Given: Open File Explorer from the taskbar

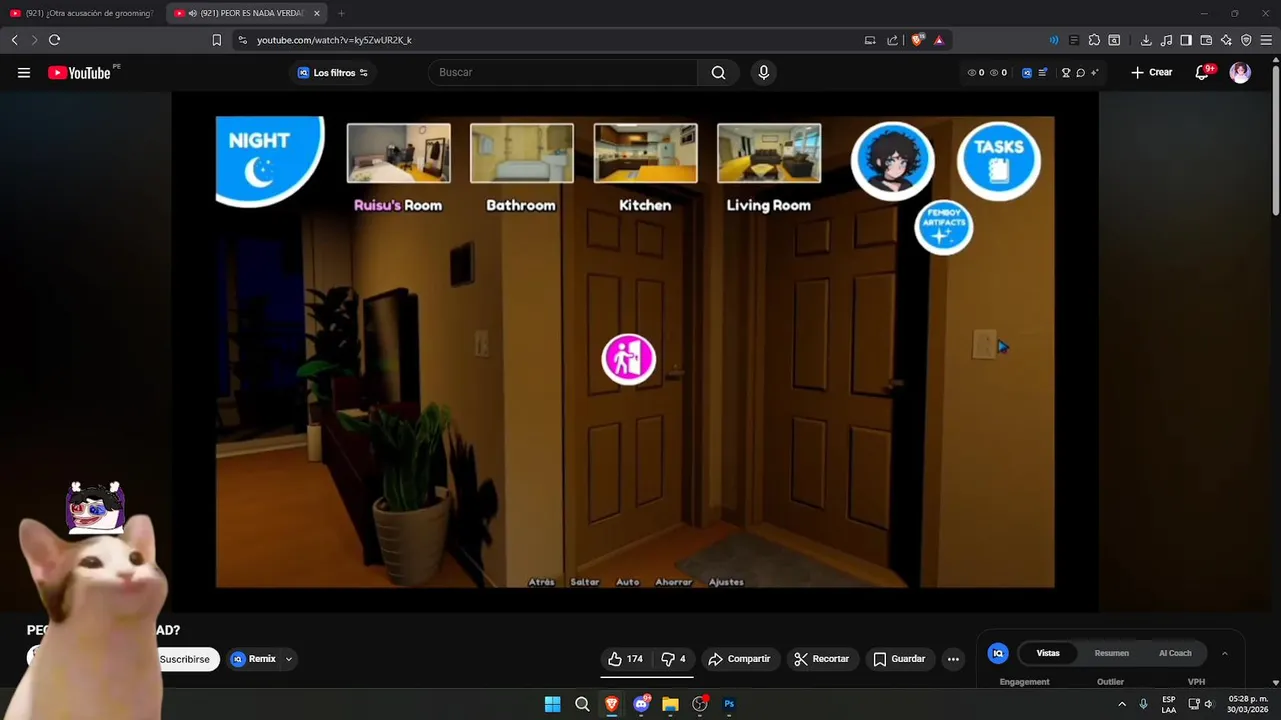Looking at the screenshot, I should coord(670,704).
